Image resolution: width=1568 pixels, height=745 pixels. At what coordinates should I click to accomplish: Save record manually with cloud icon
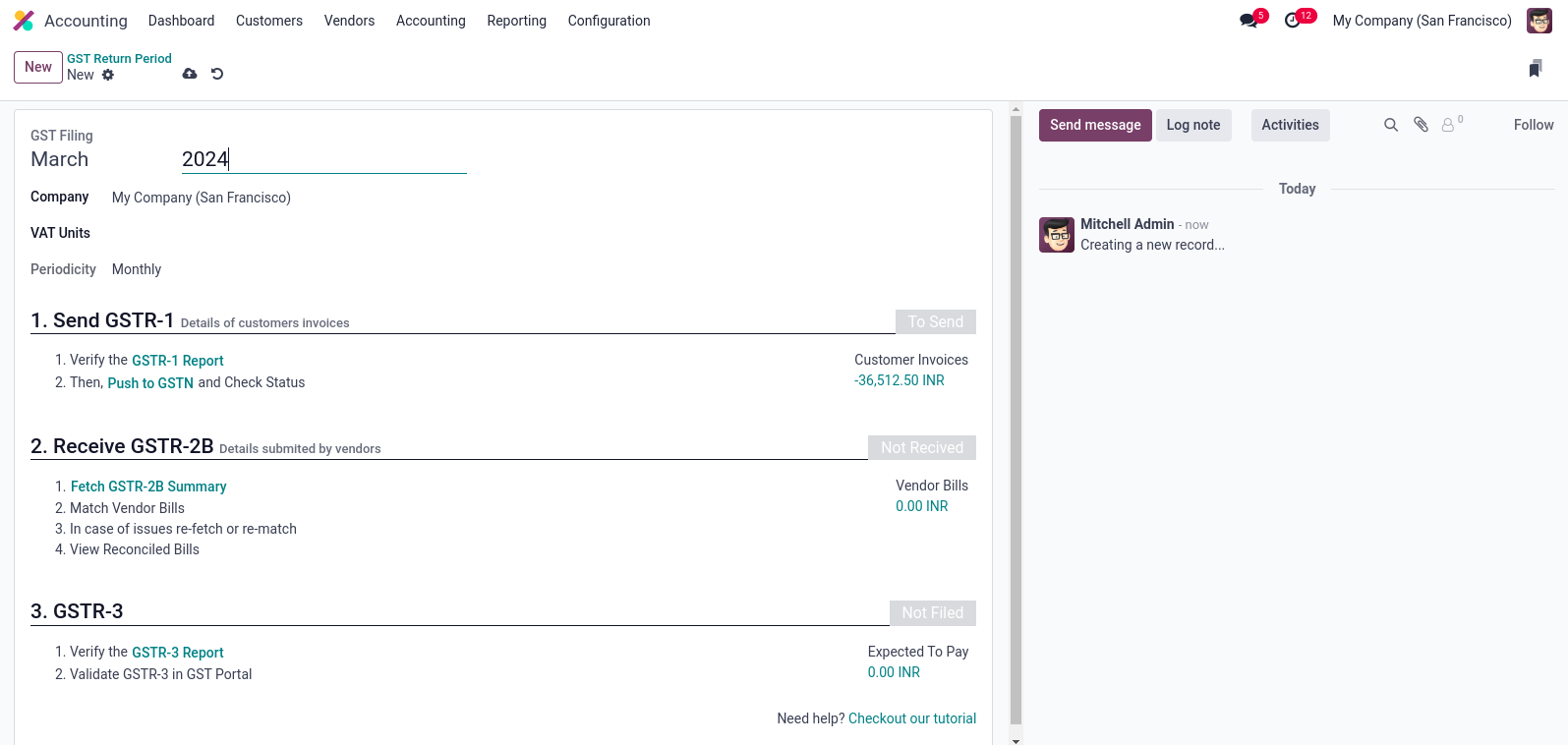(190, 74)
